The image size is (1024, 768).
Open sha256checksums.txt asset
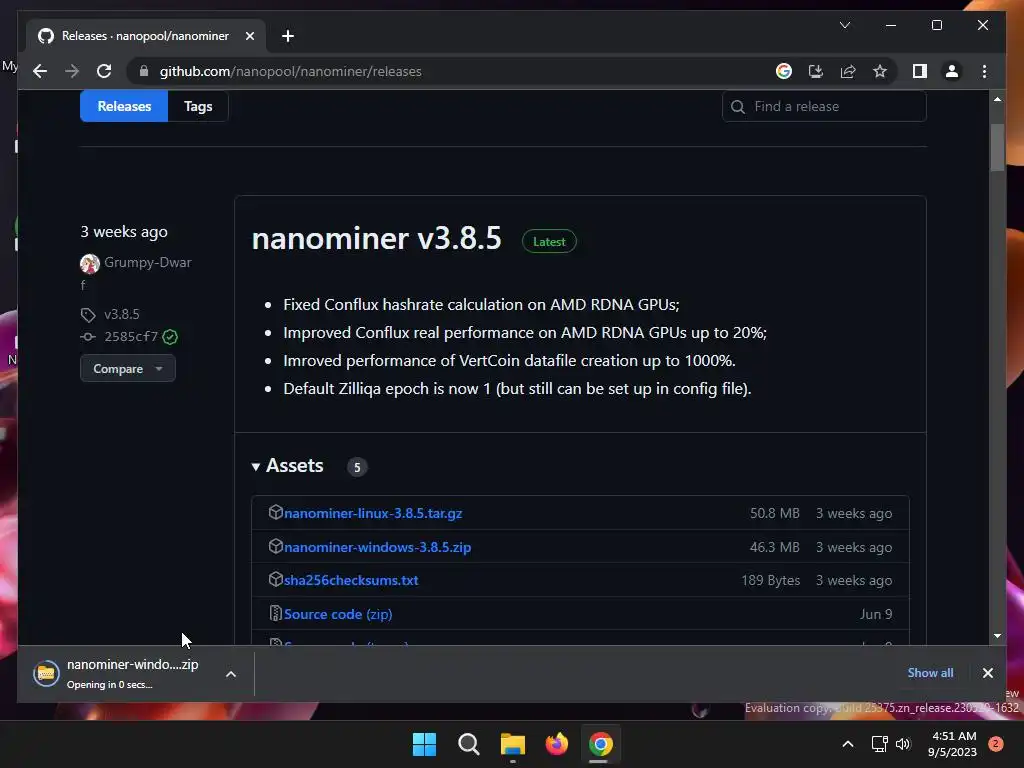tap(351, 580)
